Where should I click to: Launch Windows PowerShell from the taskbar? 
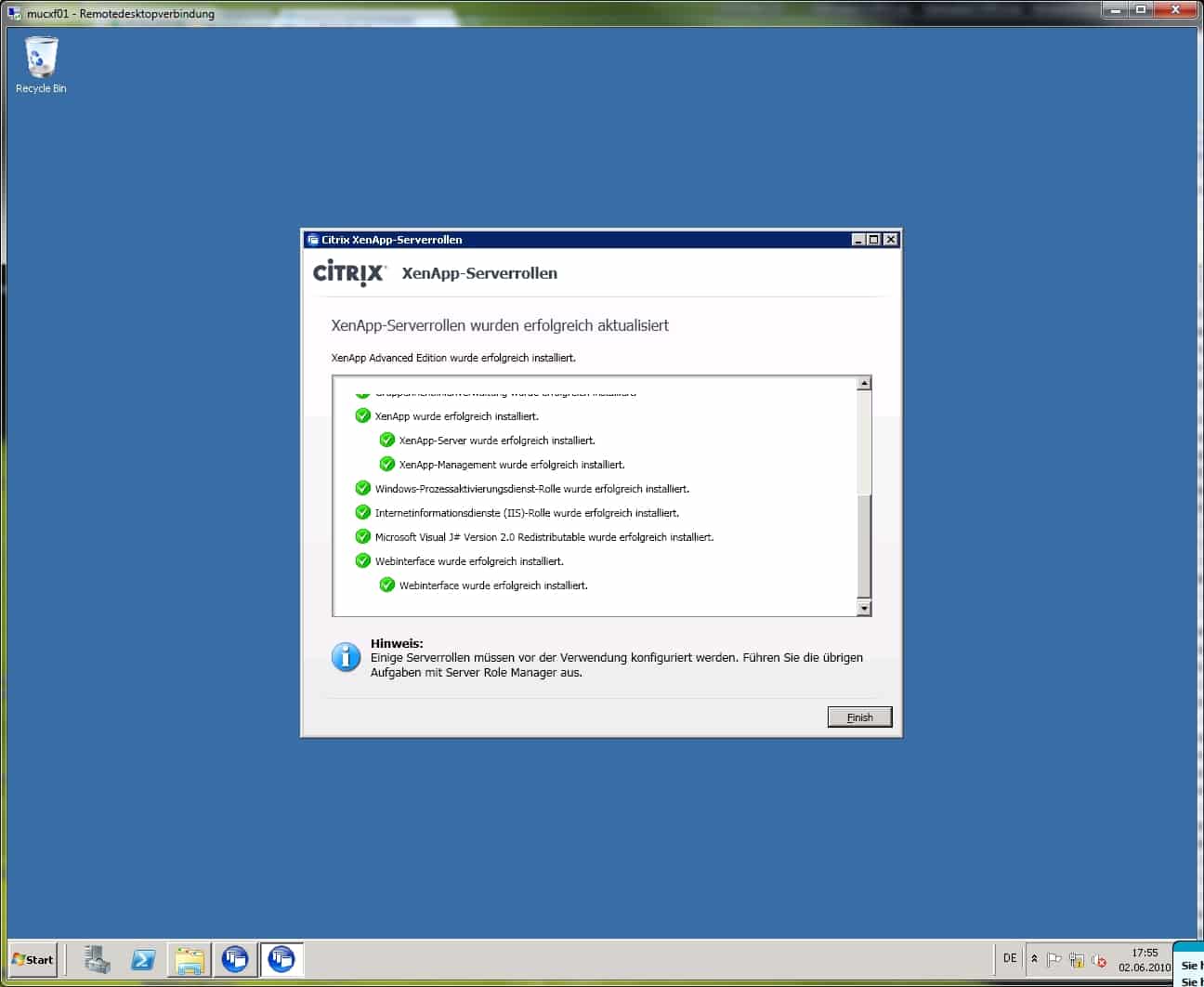coord(143,959)
